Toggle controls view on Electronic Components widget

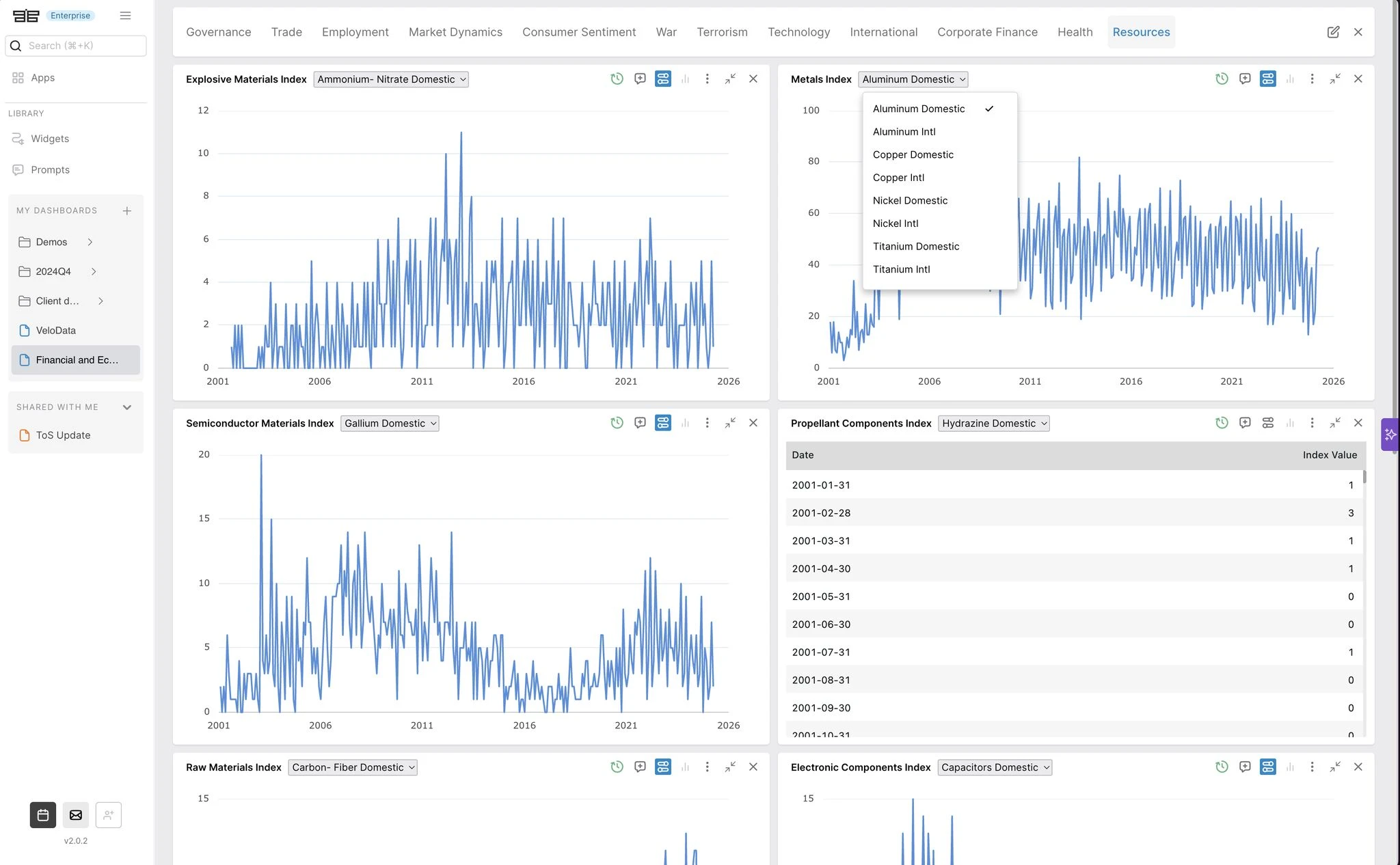point(1267,767)
